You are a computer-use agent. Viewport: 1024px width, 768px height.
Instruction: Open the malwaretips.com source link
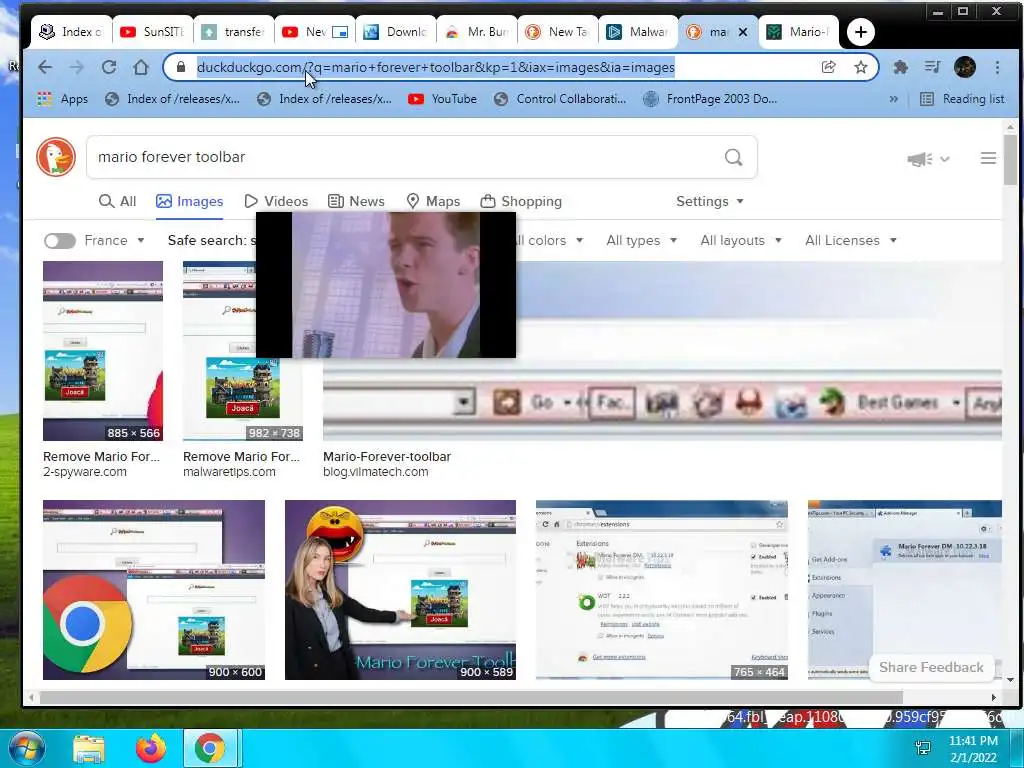pos(229,472)
